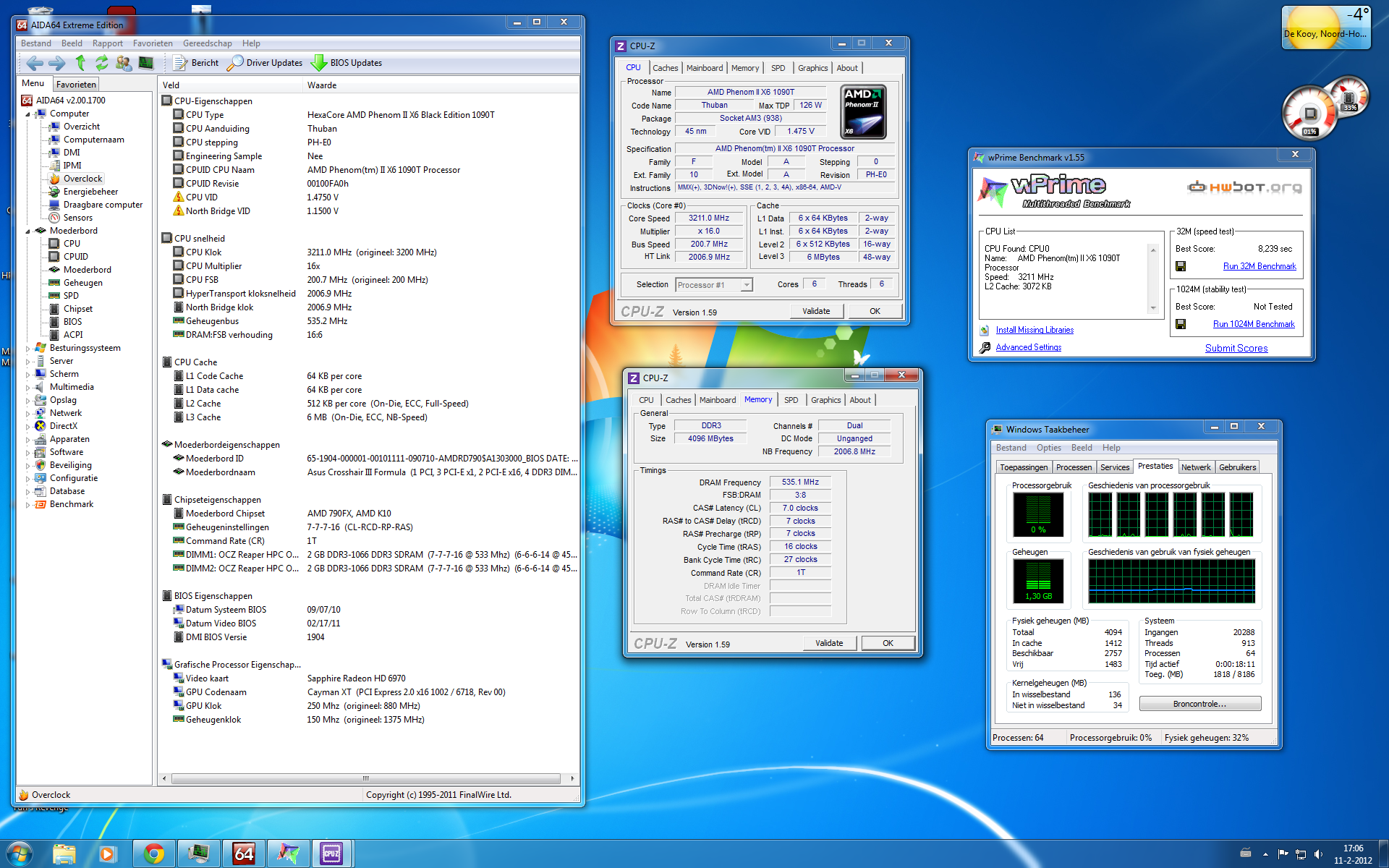Open Windows Explorer from the taskbar
The width and height of the screenshot is (1389, 868).
pos(64,854)
